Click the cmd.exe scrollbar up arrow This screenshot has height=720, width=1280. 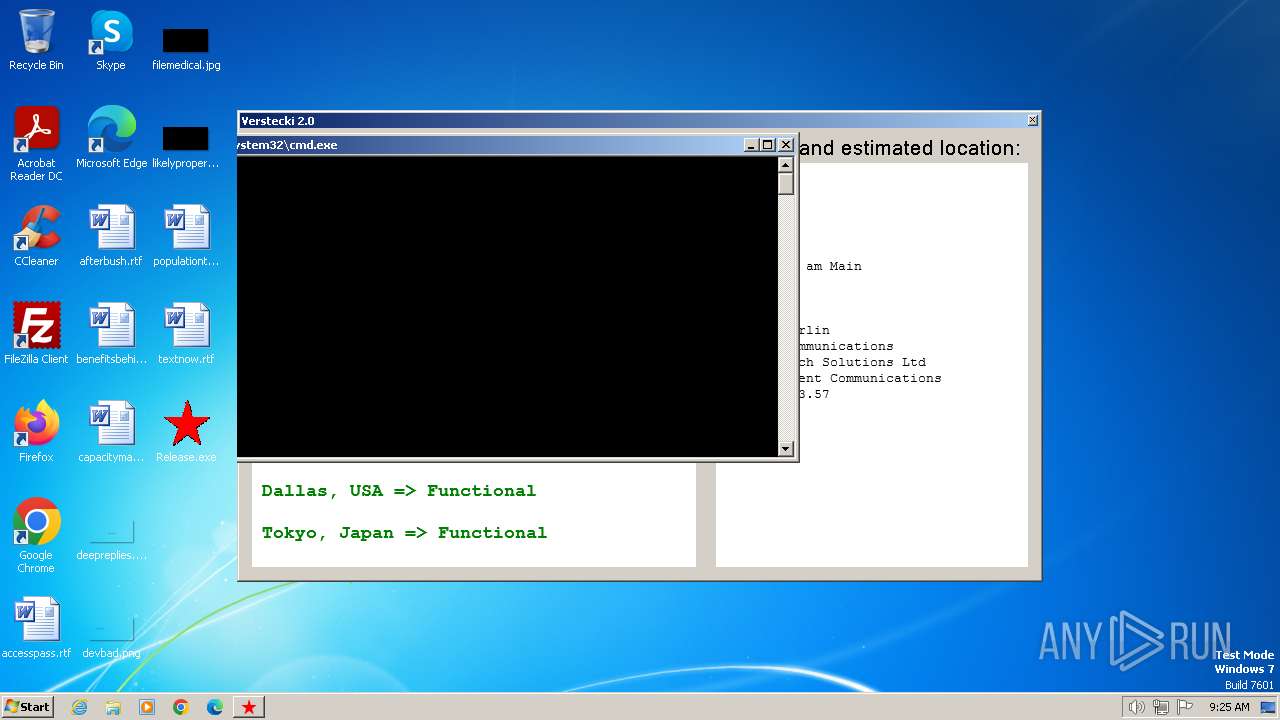(786, 165)
